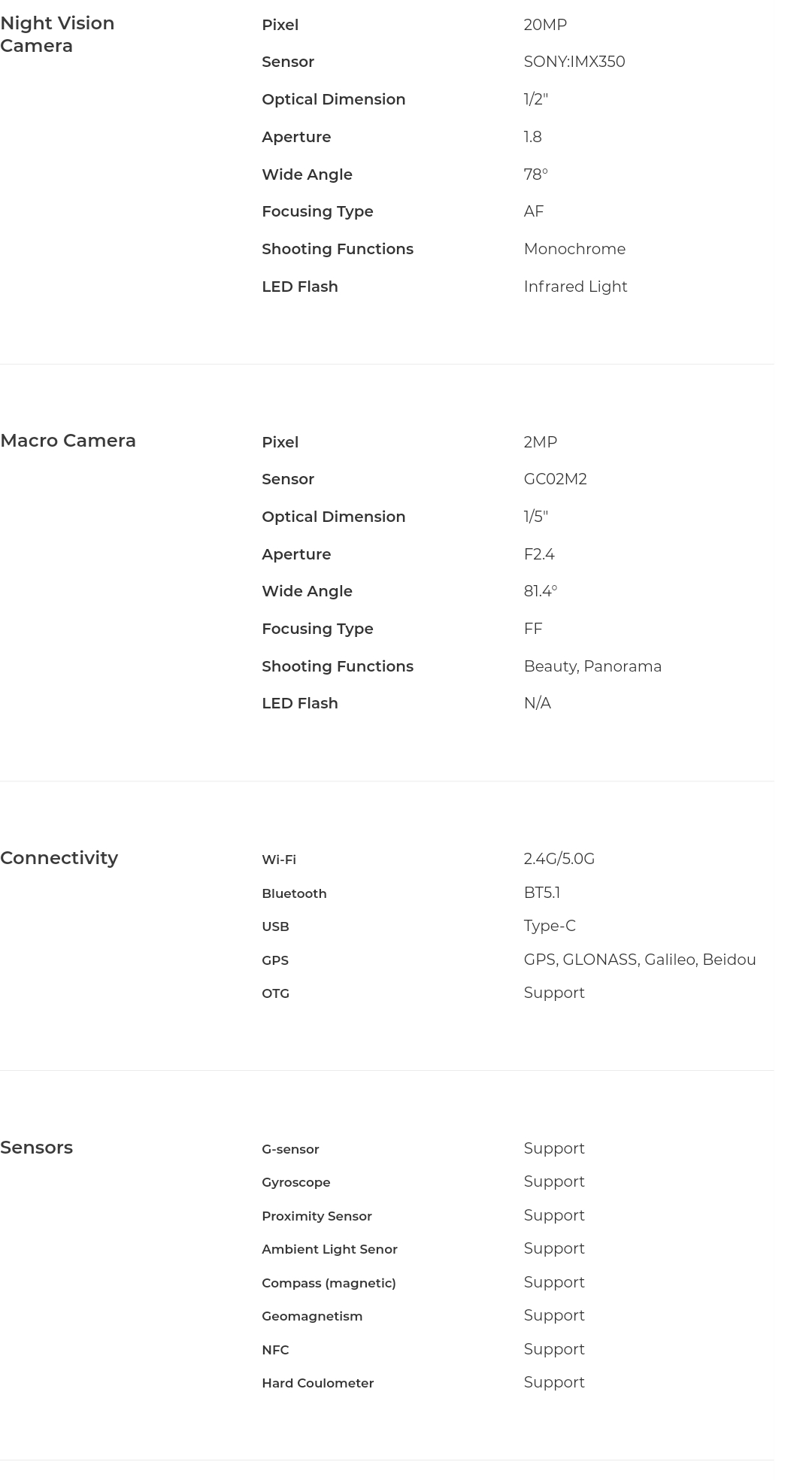Select the Gyroscope label
Screen dimensions: 812x1480
(x=295, y=1182)
